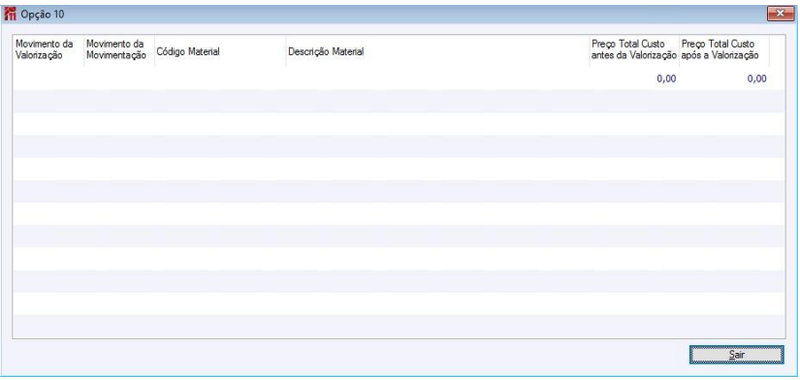
Task: Select the 0,00 value under antes da Valorização
Action: 666,79
